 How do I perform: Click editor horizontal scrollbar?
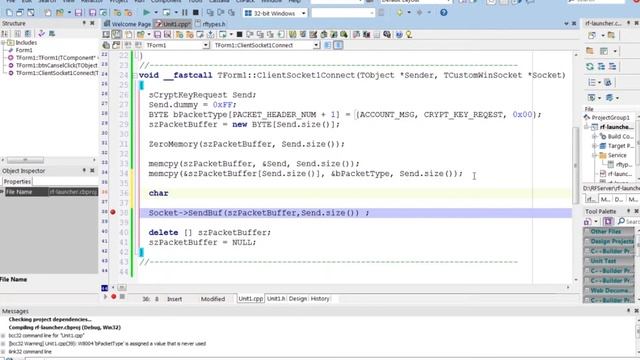pyautogui.click(x=340, y=287)
